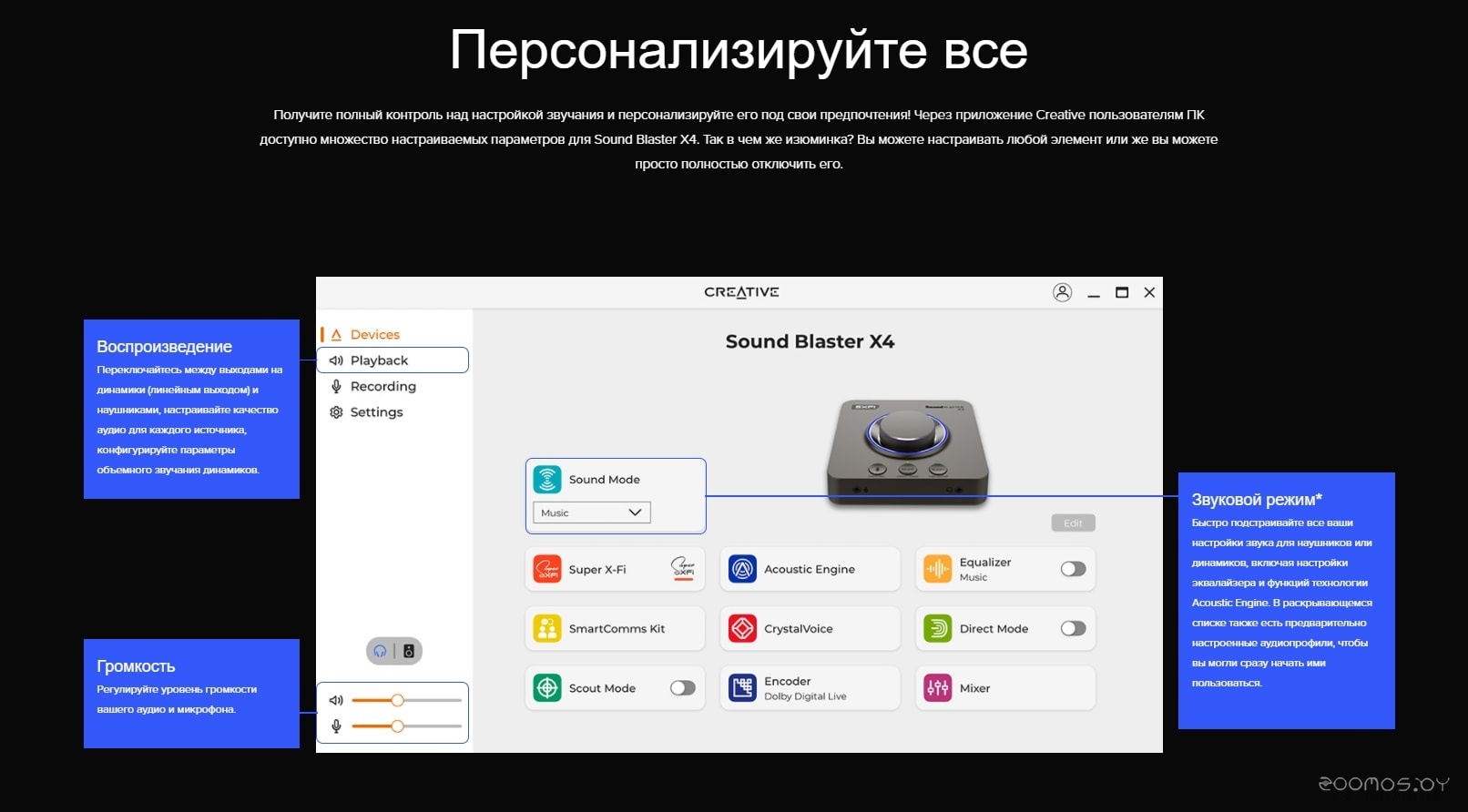Click the Super X-Fi red icon
Viewport: 1468px width, 812px height.
point(547,569)
